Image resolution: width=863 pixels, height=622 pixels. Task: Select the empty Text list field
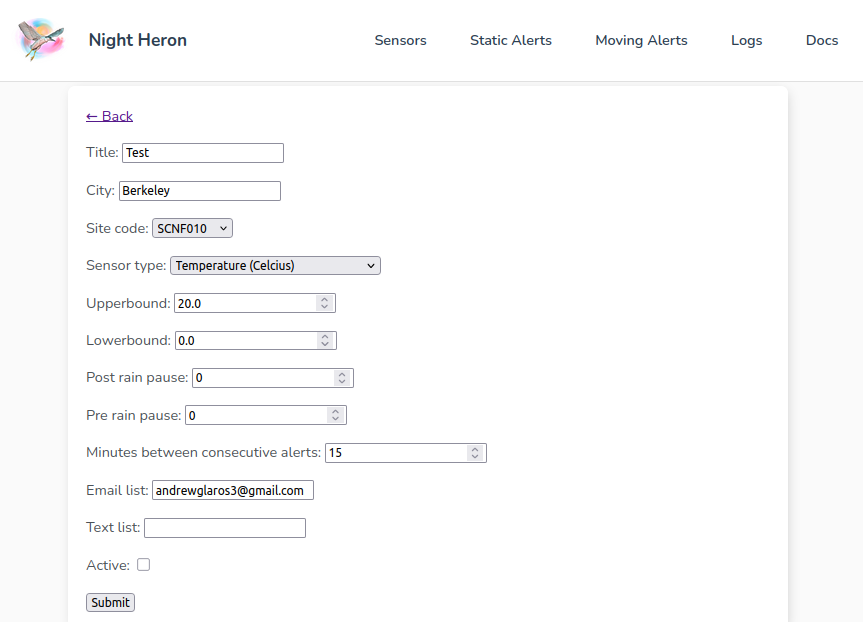224,528
